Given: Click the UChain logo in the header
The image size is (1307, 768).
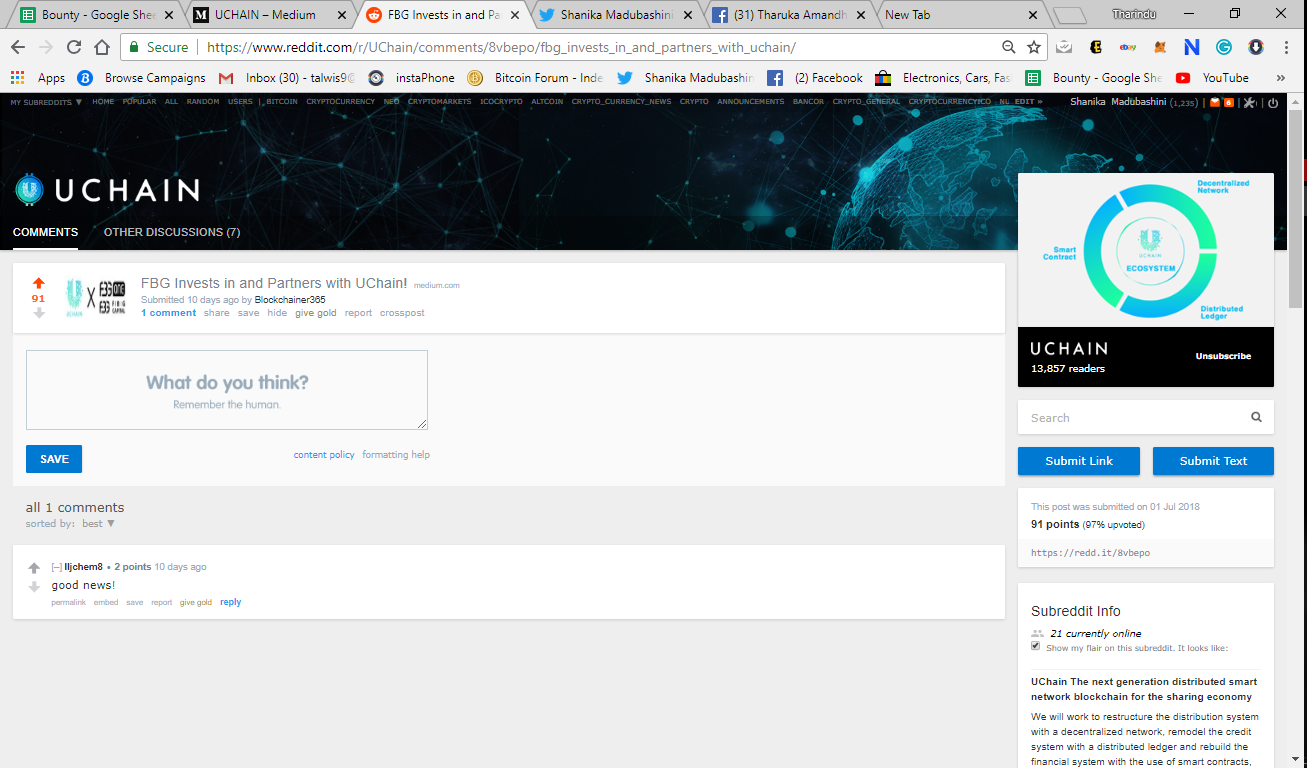Looking at the screenshot, I should (107, 190).
